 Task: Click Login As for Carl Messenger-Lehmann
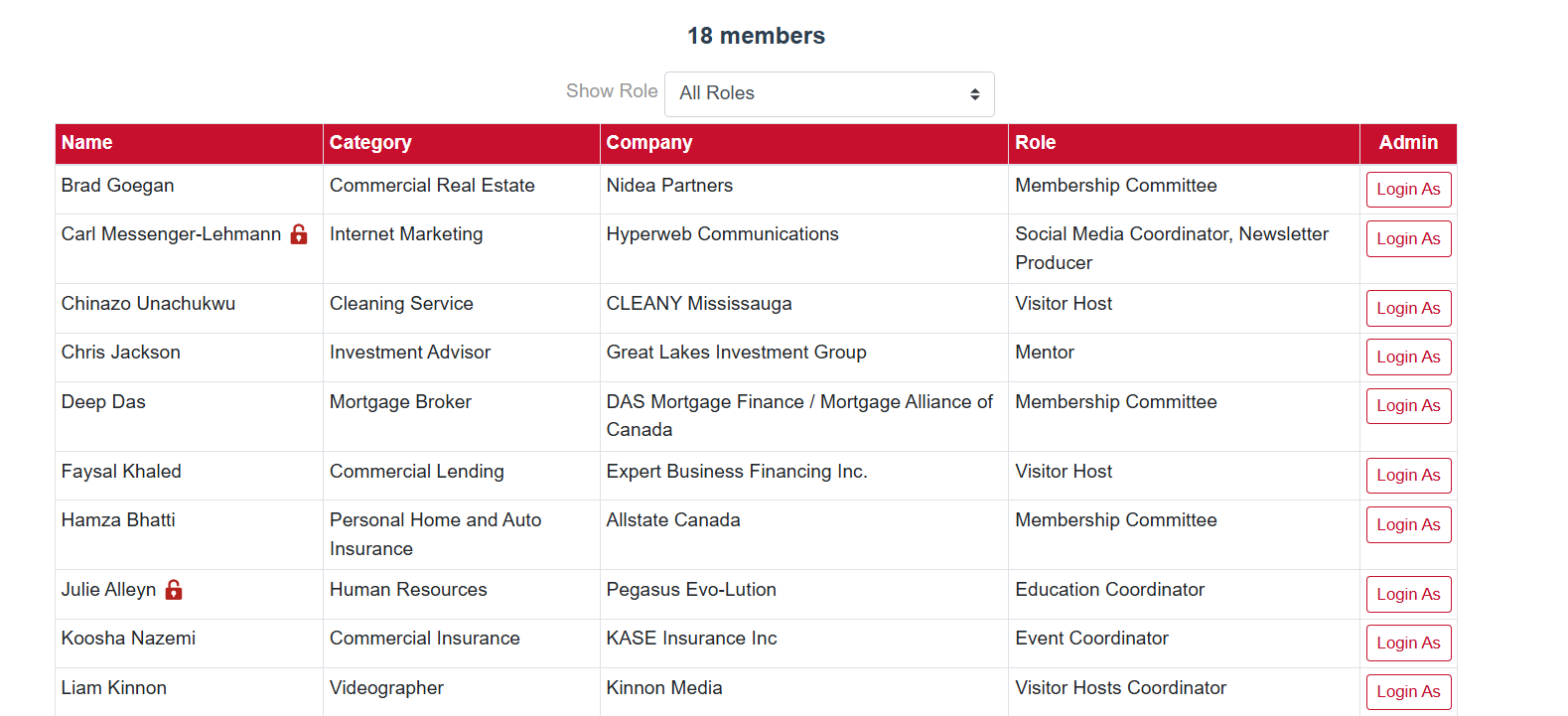[1408, 239]
